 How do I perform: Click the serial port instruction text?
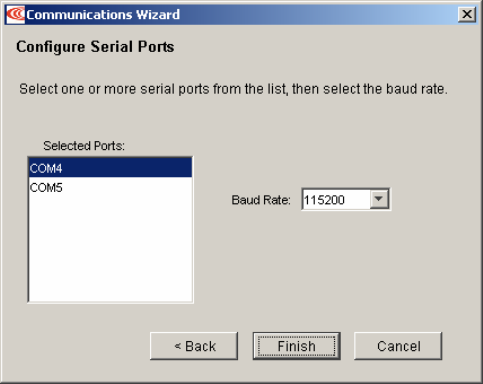[233, 89]
